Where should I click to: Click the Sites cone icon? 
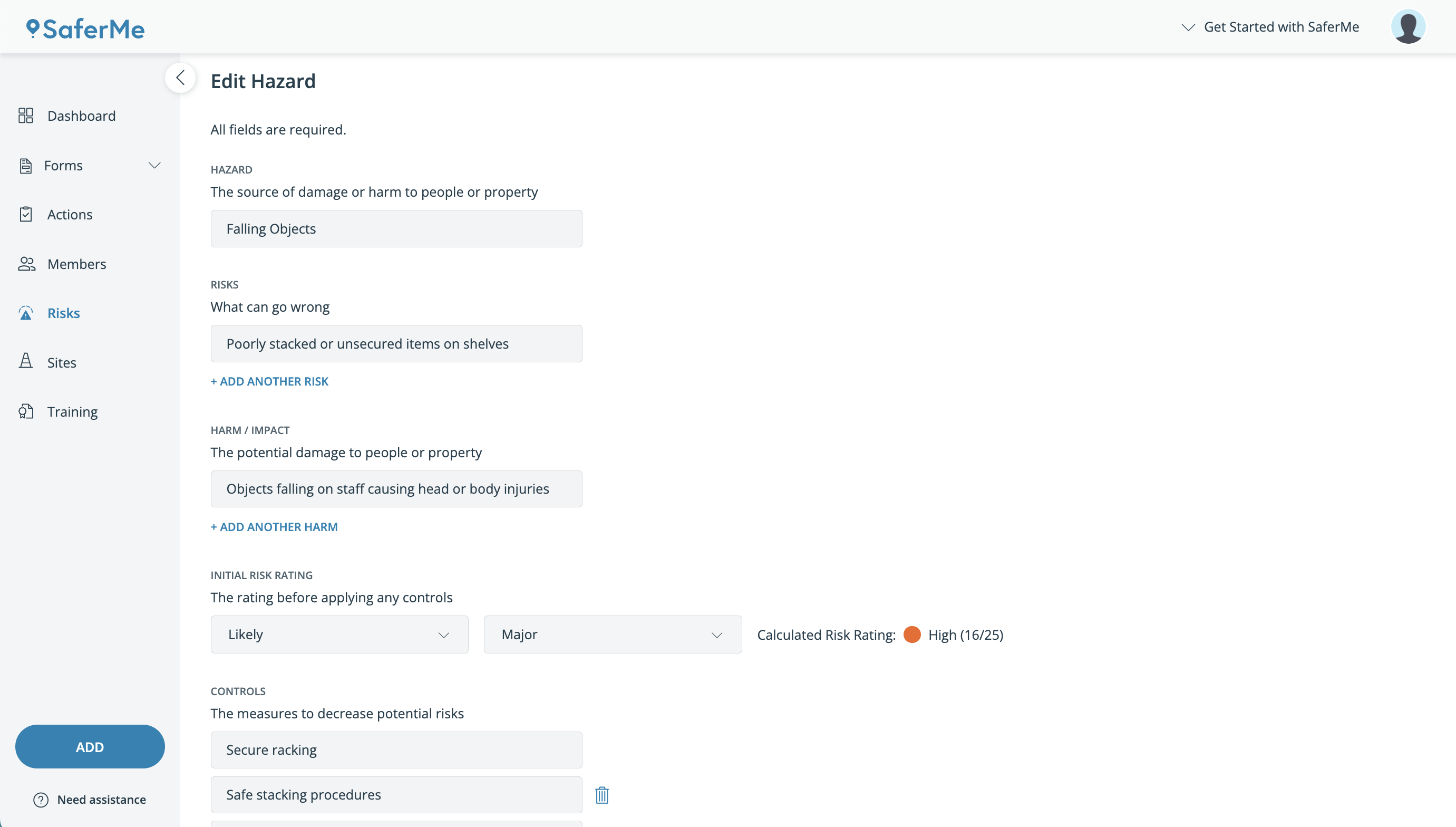(25, 362)
